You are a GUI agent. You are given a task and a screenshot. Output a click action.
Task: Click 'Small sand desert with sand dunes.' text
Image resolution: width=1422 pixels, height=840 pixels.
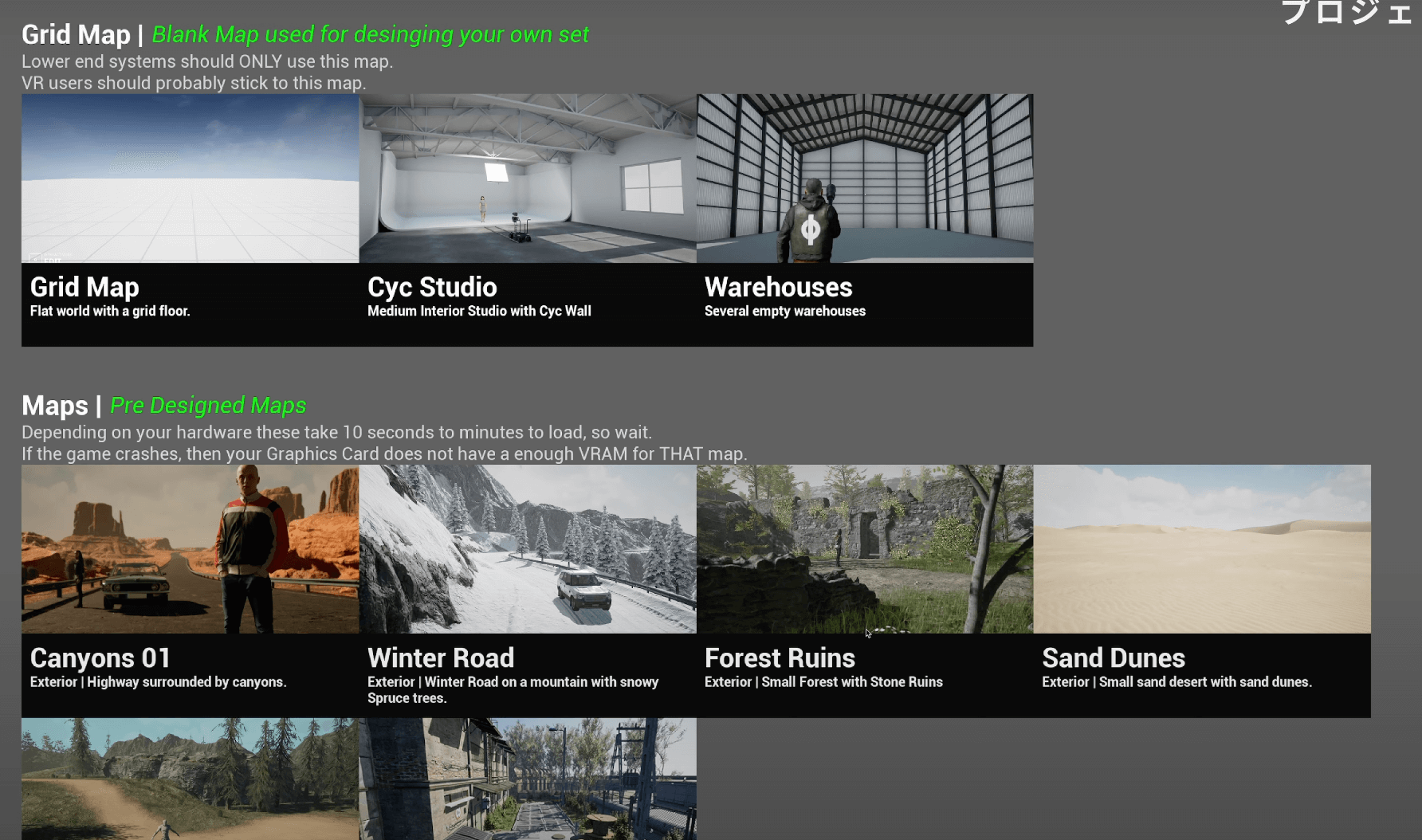click(x=1176, y=682)
